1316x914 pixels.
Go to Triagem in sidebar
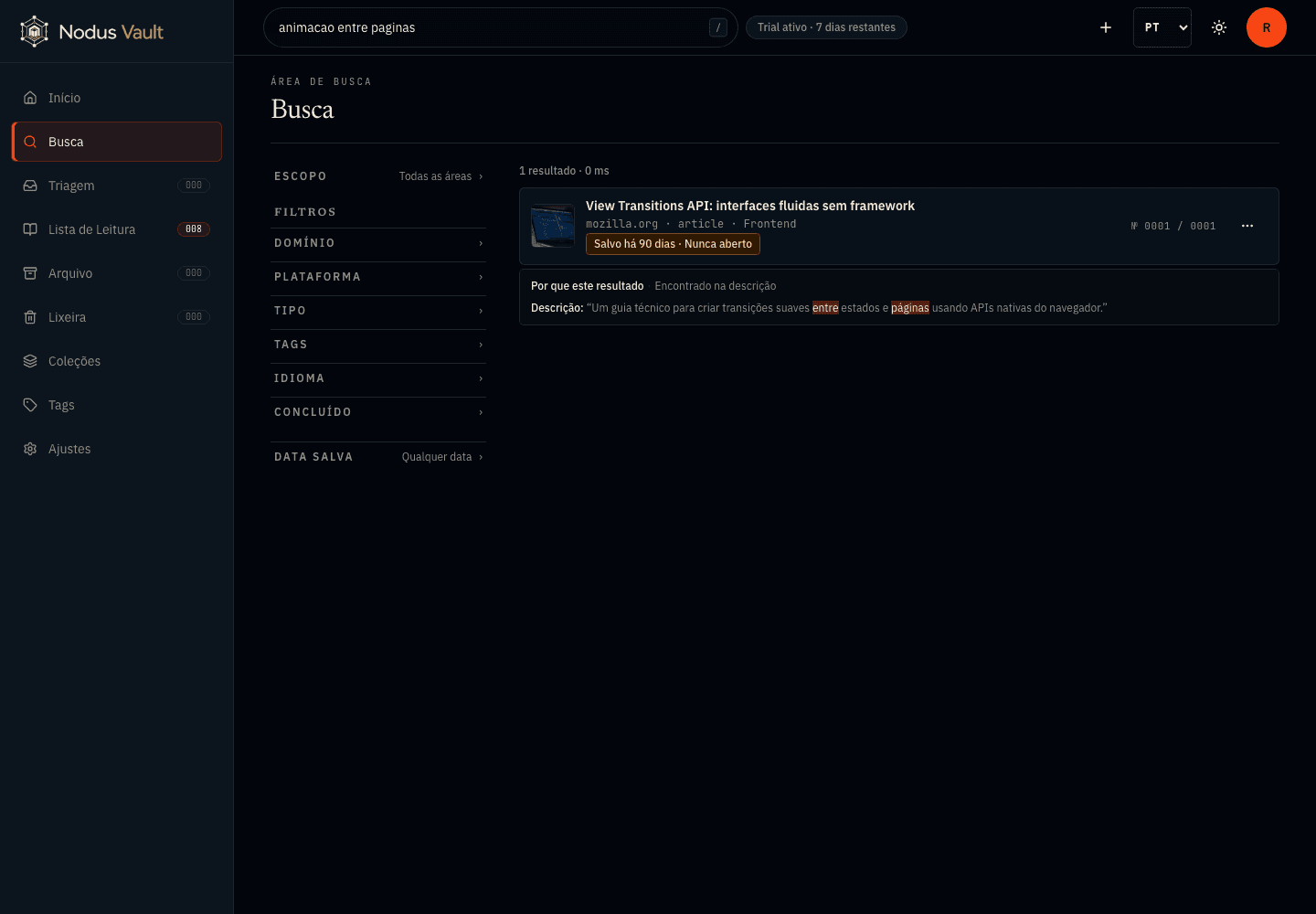pos(117,186)
